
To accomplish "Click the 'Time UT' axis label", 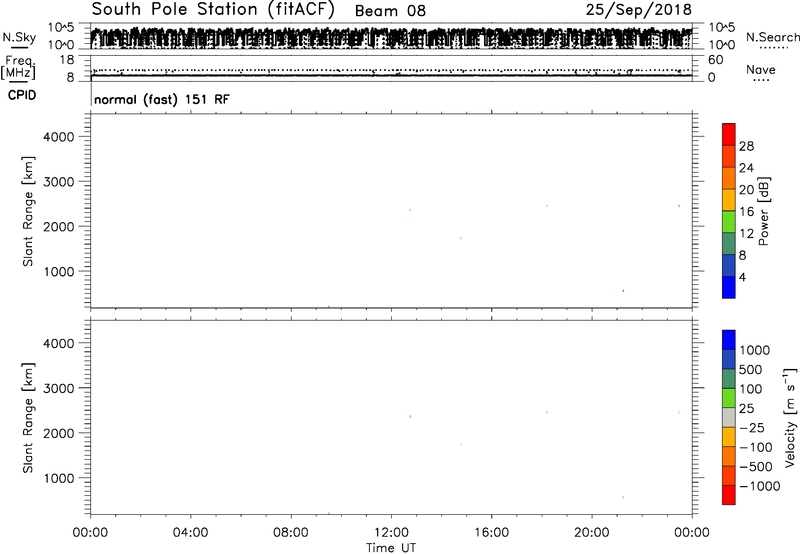I will pos(391,548).
